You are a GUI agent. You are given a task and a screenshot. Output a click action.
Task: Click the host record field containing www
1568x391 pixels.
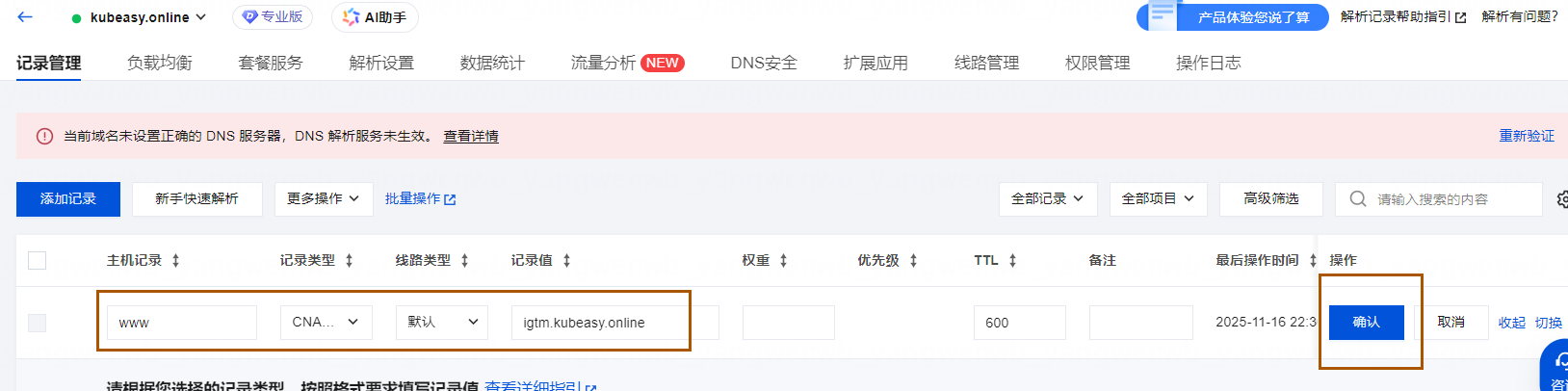182,323
